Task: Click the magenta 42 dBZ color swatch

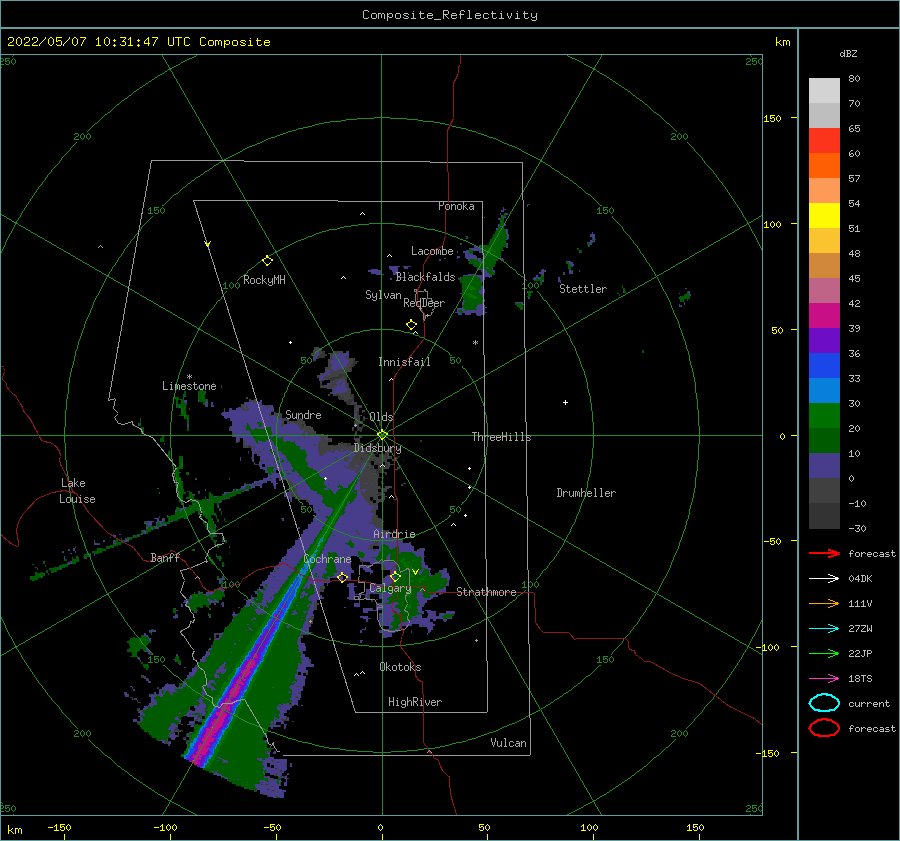Action: click(824, 316)
